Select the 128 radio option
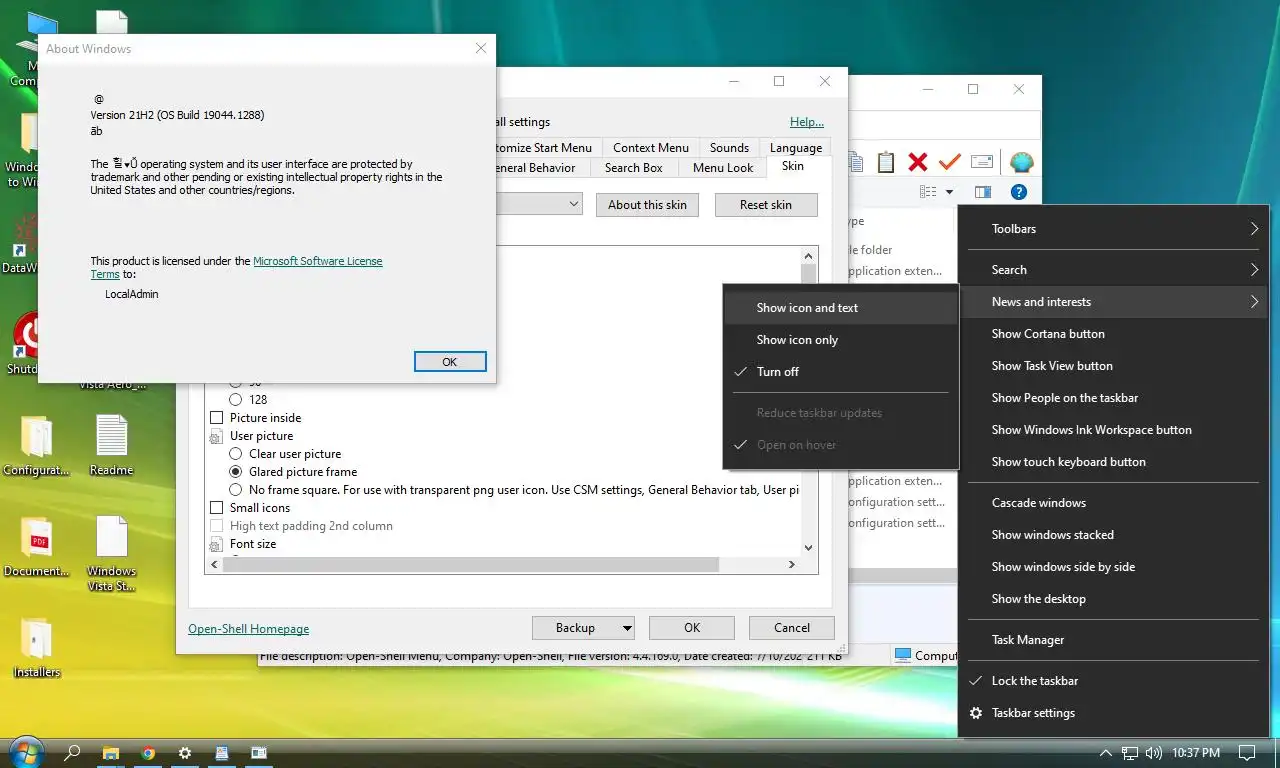The width and height of the screenshot is (1280, 768). (236, 400)
